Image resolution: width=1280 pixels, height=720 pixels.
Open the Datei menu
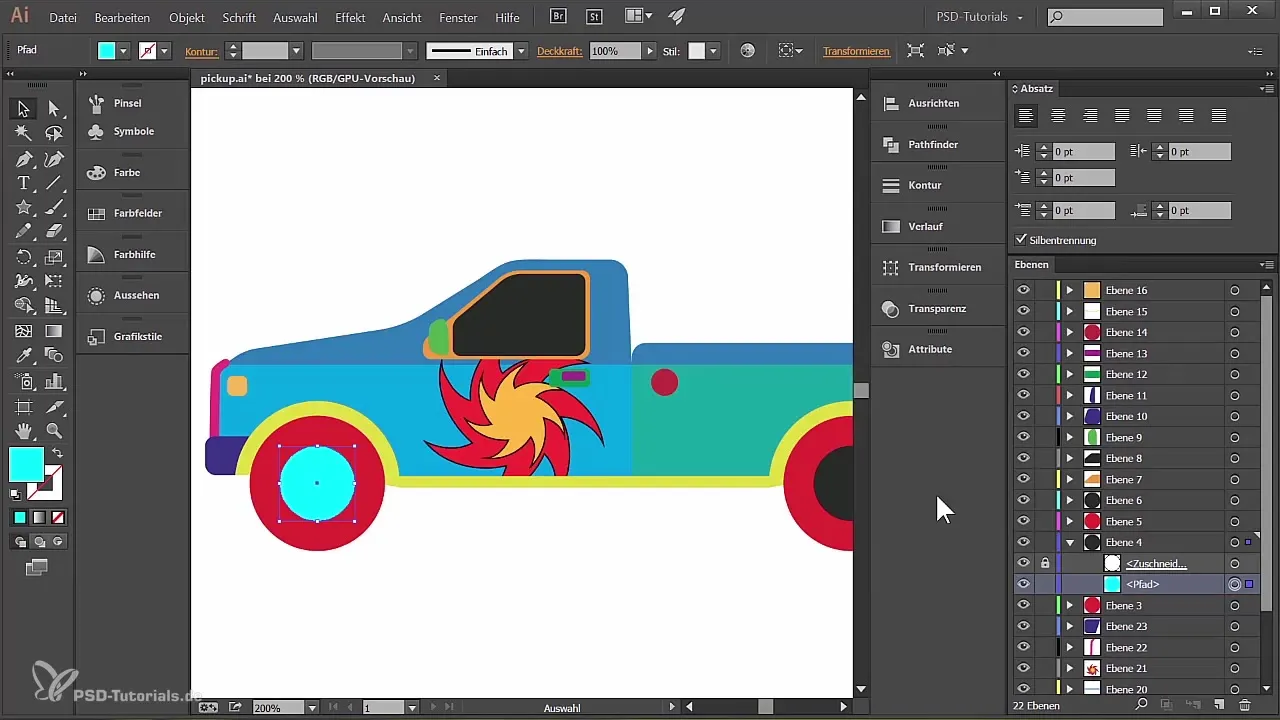tap(62, 18)
